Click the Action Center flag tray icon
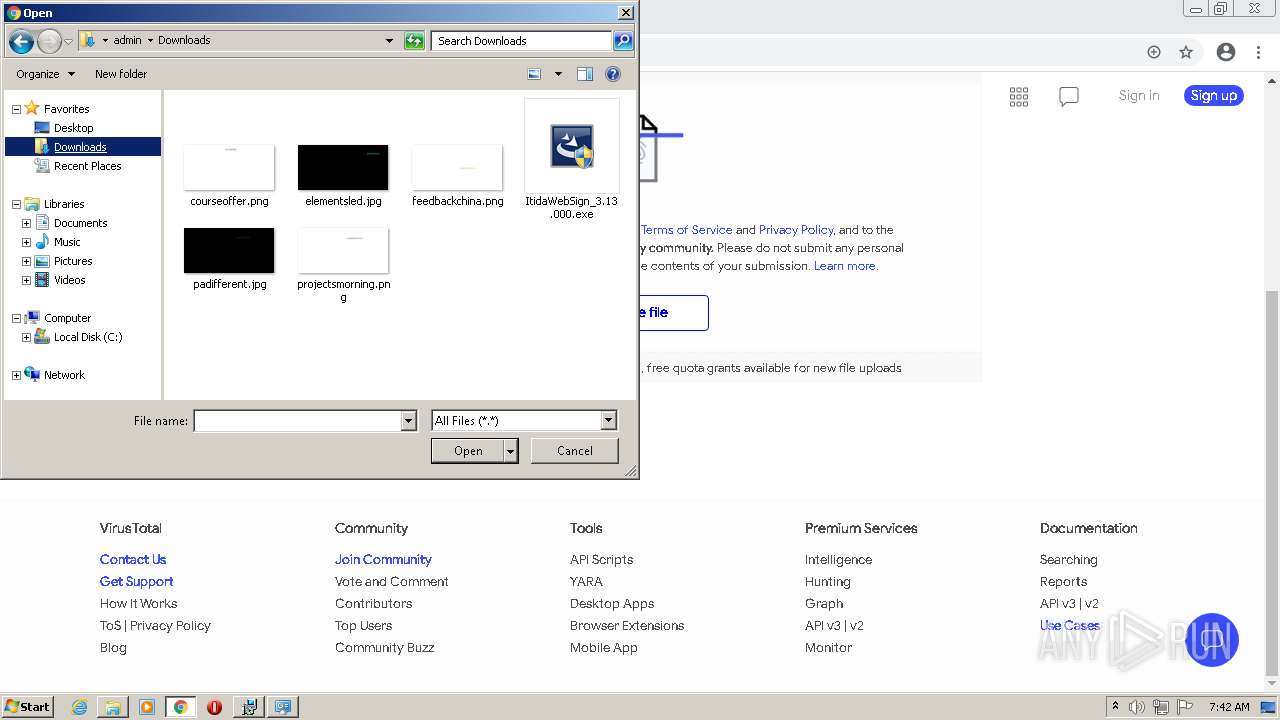The width and height of the screenshot is (1280, 720). pos(1185,707)
